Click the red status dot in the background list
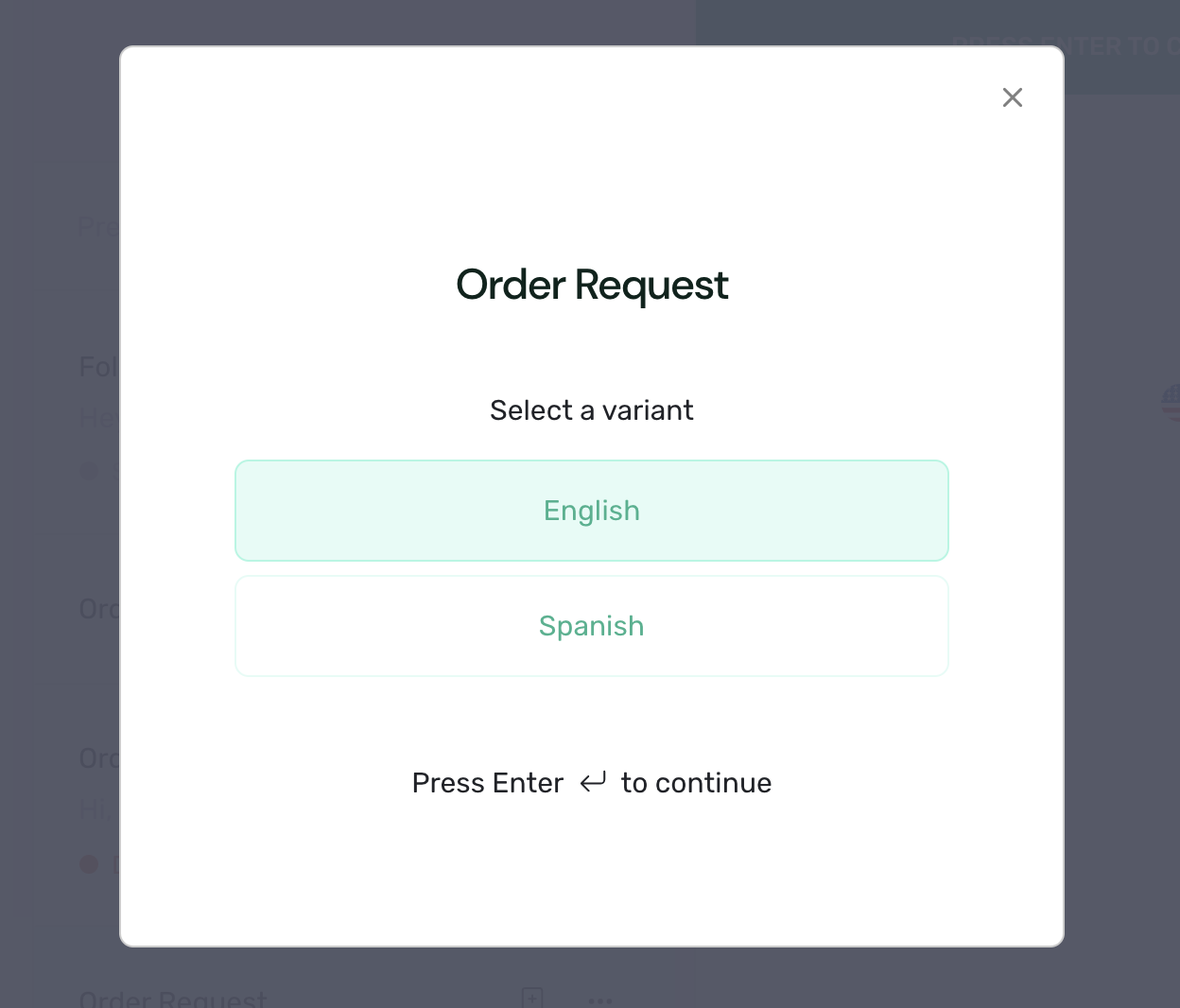Image resolution: width=1180 pixels, height=1008 pixels. (90, 864)
